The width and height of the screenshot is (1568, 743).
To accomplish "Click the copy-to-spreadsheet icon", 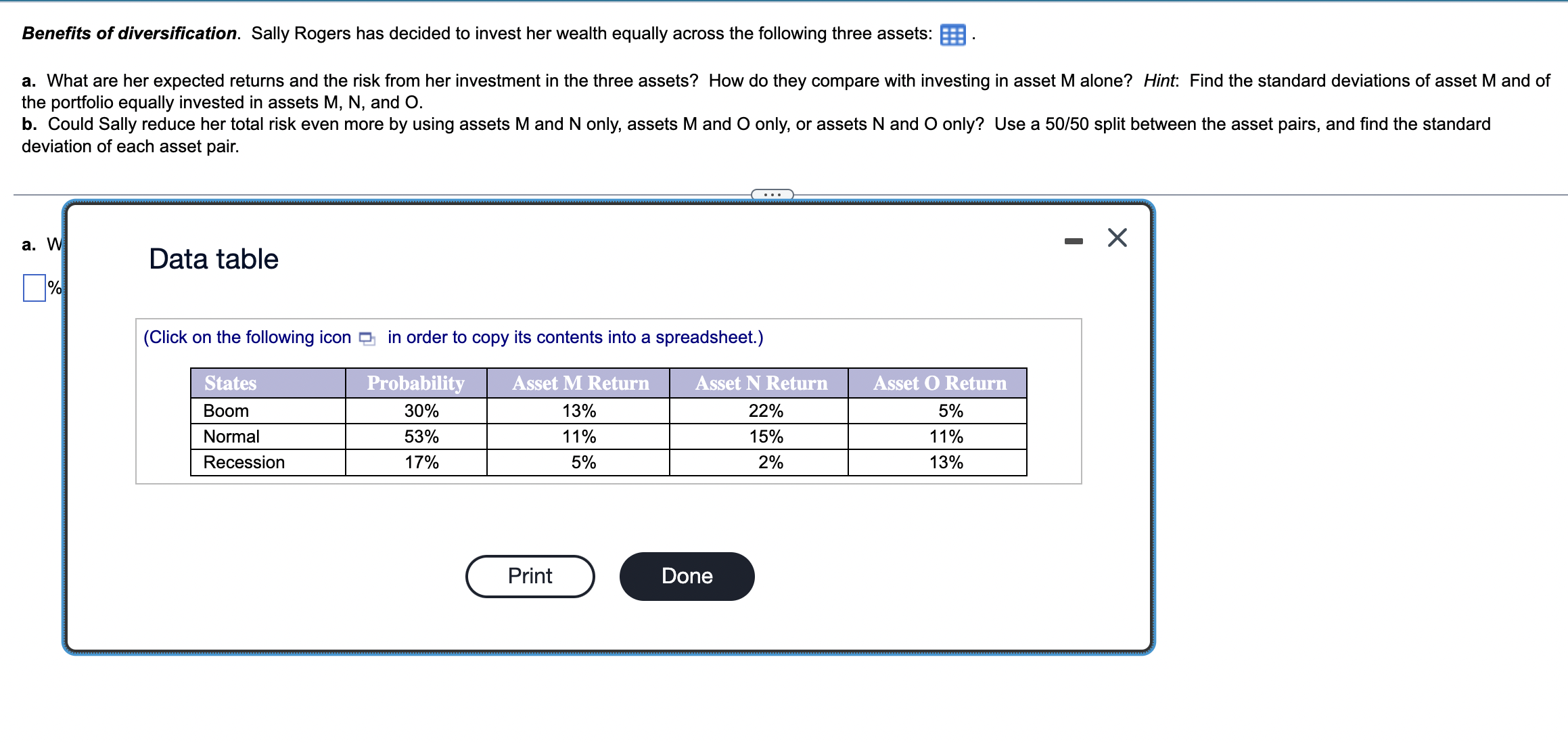I will (366, 338).
